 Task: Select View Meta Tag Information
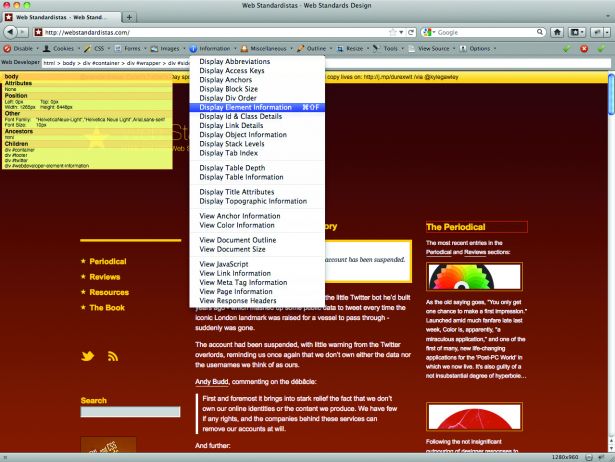point(257,282)
